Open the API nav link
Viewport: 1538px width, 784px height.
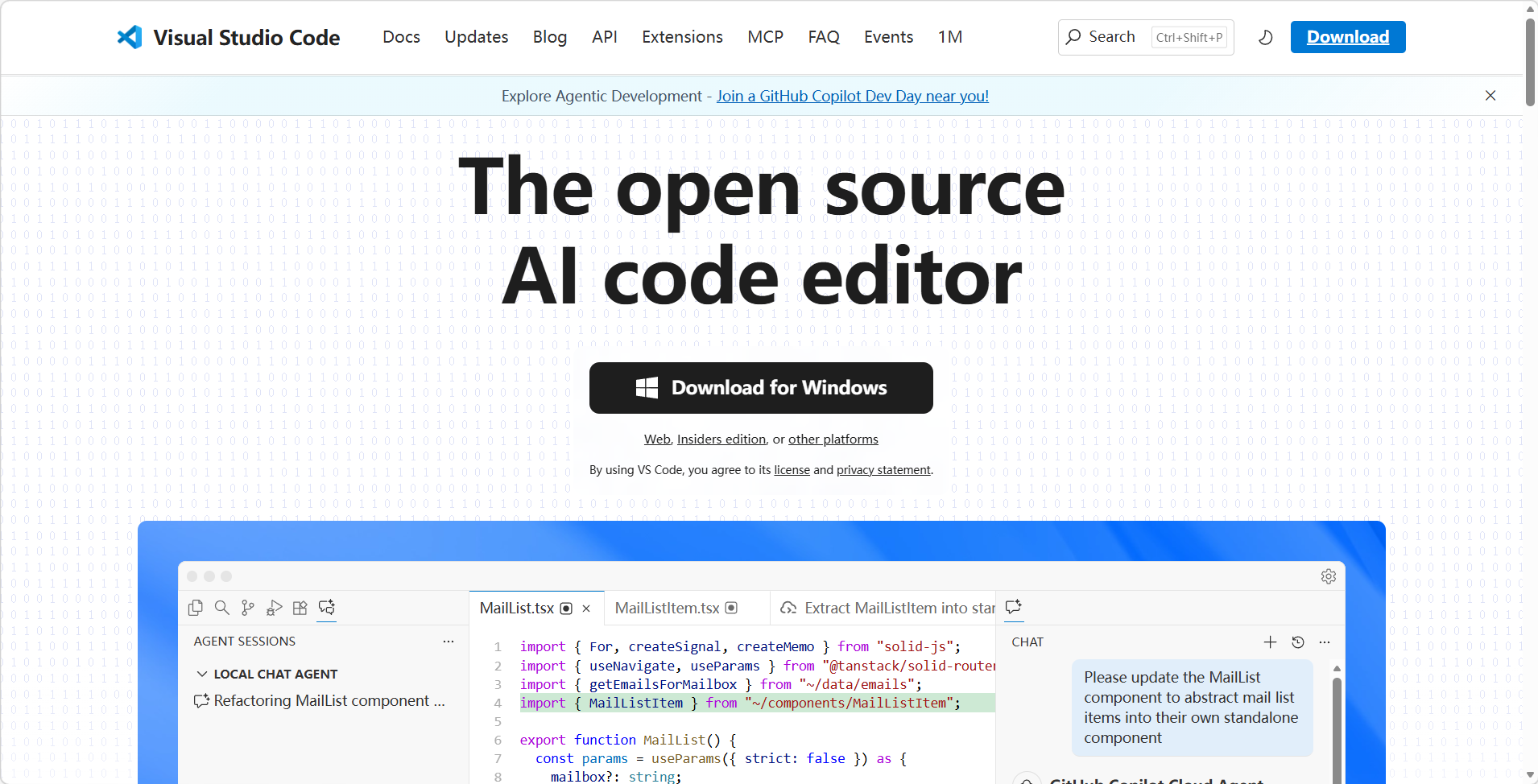pos(605,37)
